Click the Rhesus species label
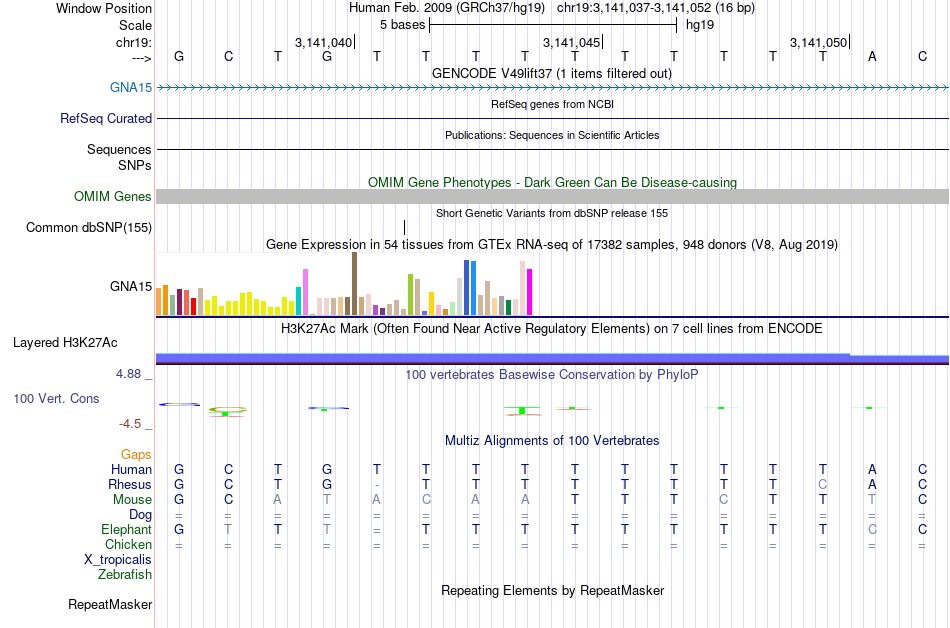The height and width of the screenshot is (628, 950). (130, 484)
